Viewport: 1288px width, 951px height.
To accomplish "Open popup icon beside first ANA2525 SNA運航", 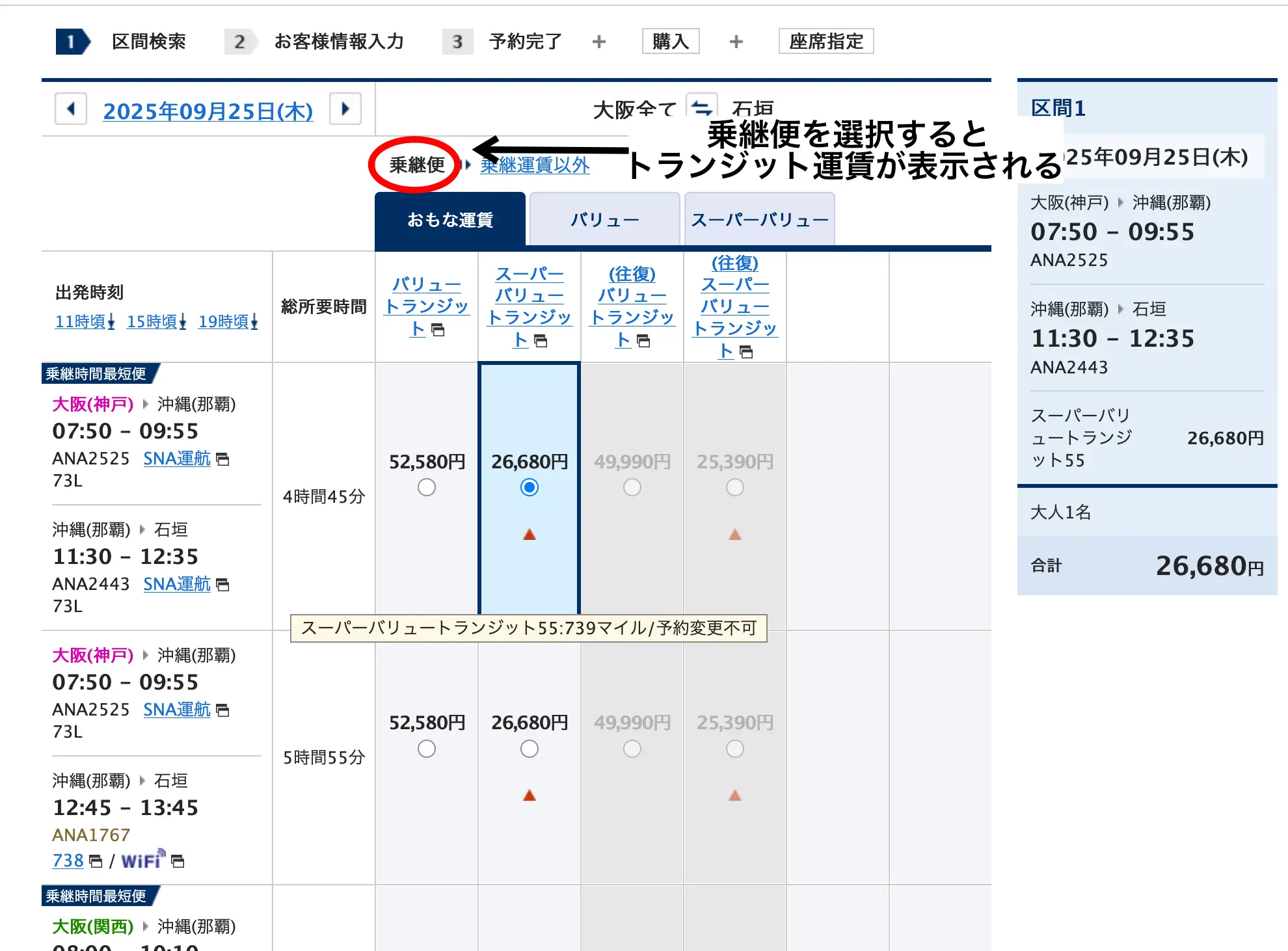I will (x=222, y=459).
